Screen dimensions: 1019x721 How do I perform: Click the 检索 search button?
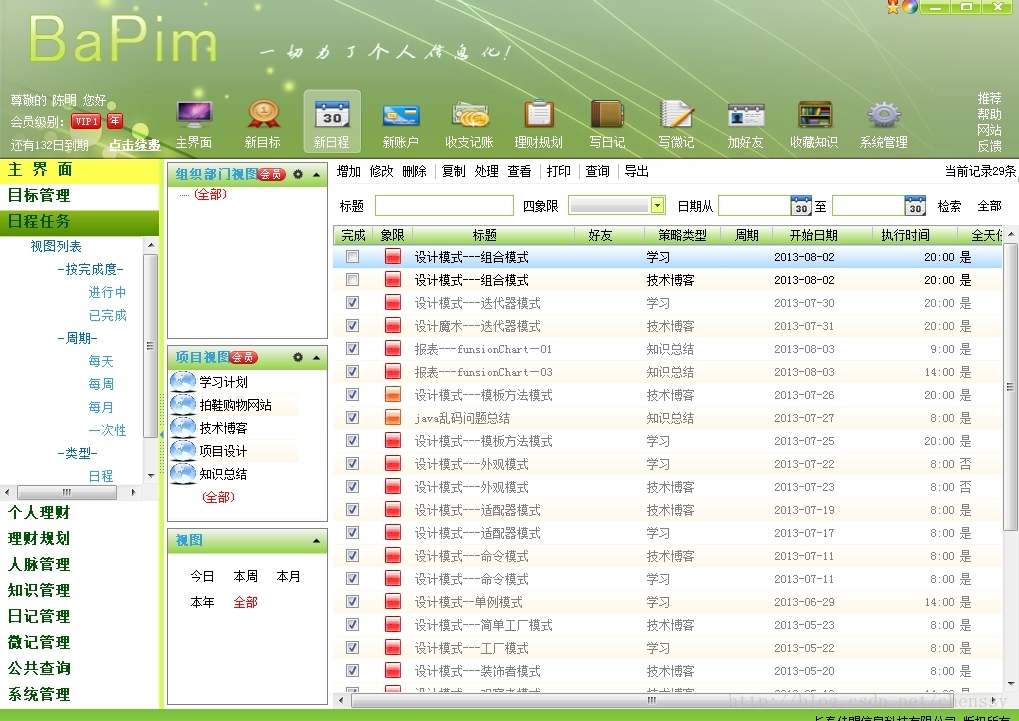point(949,206)
